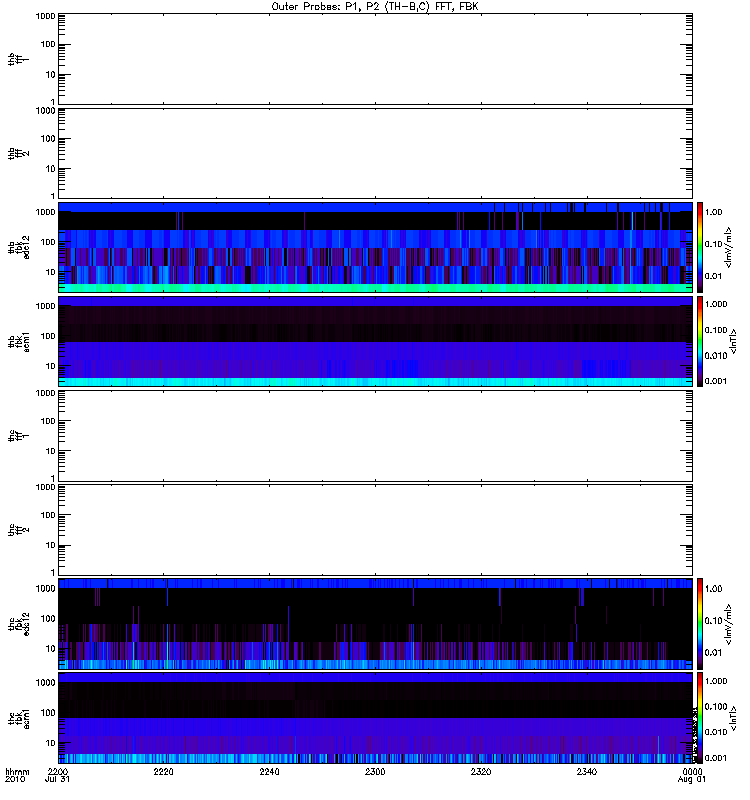Click the 2220 time axis label
Viewport: 750px width, 800px height.
pos(163,771)
